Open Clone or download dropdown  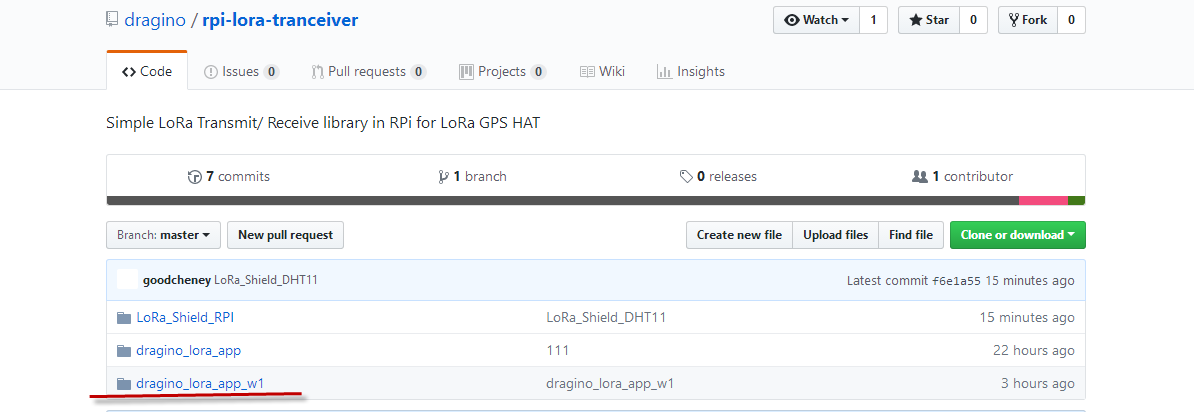(1017, 235)
